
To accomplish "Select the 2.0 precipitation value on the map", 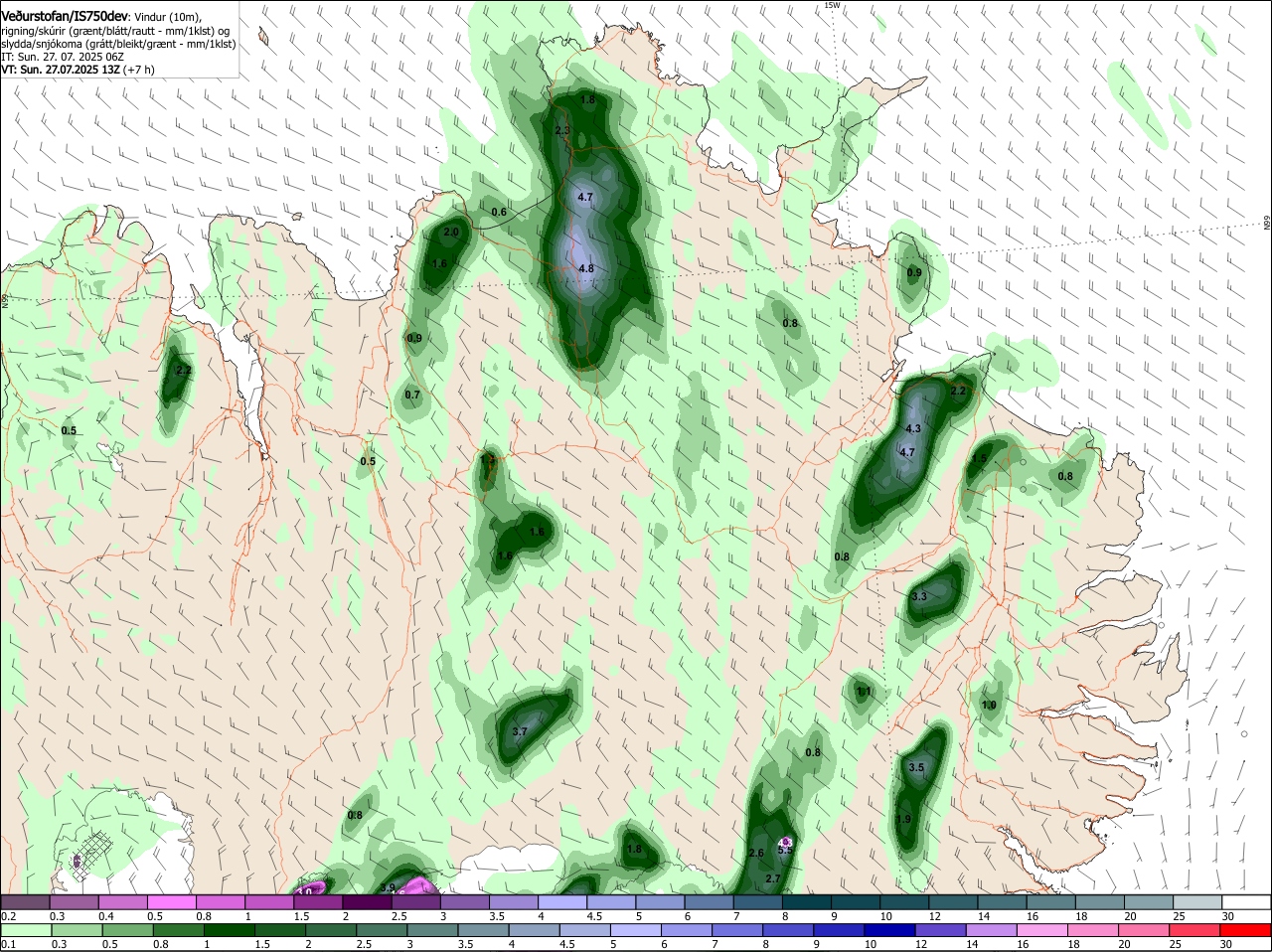I will click(x=451, y=232).
